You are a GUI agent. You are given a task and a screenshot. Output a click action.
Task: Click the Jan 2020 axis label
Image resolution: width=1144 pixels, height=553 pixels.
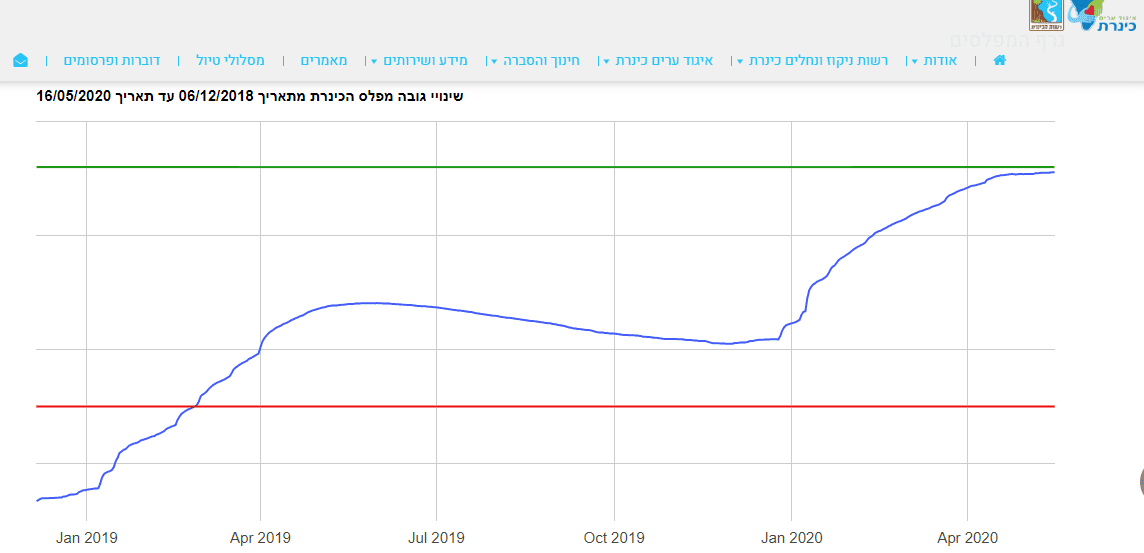click(x=791, y=538)
